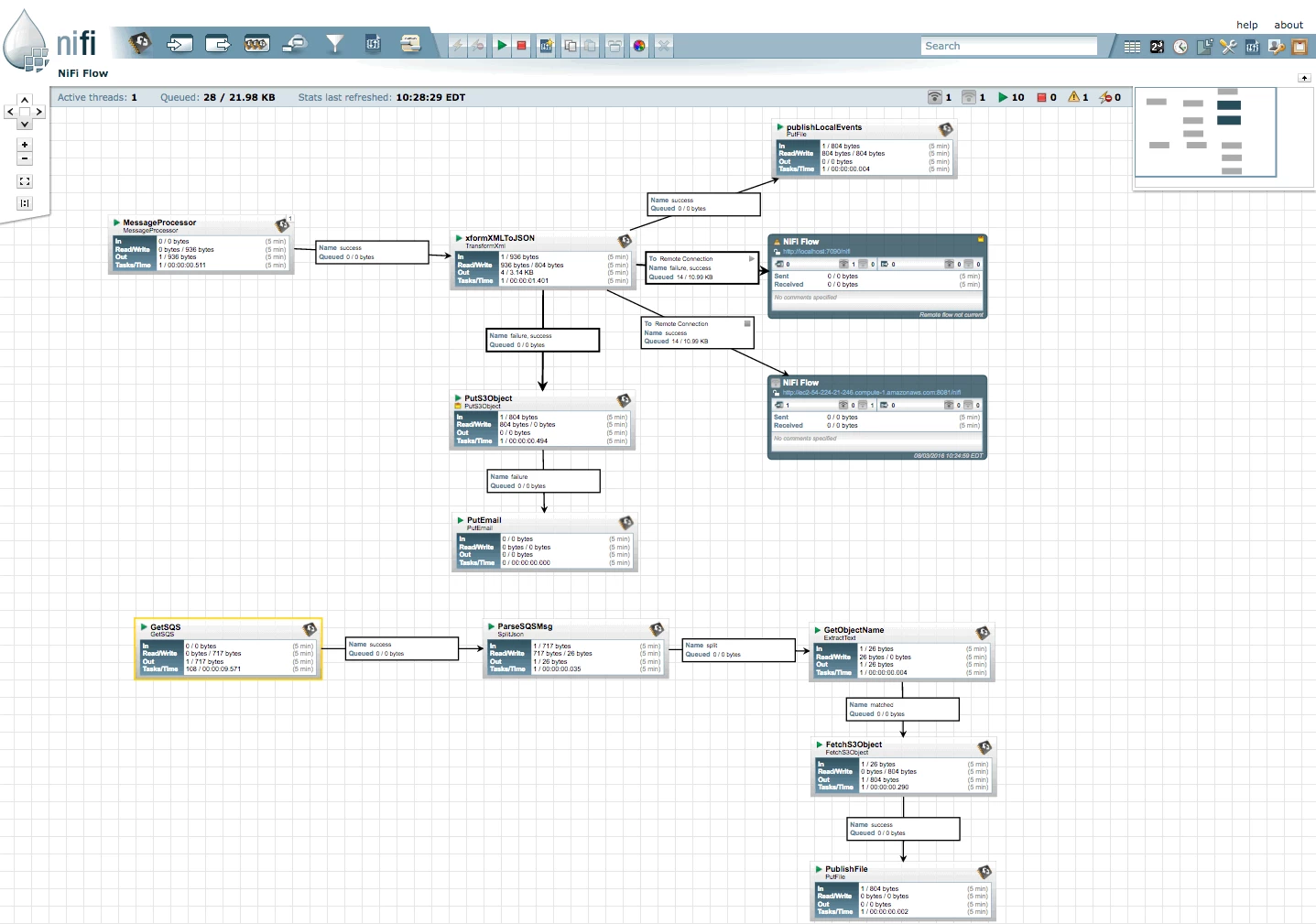Image resolution: width=1316 pixels, height=924 pixels.
Task: Open the Counters icon
Action: (x=1157, y=47)
